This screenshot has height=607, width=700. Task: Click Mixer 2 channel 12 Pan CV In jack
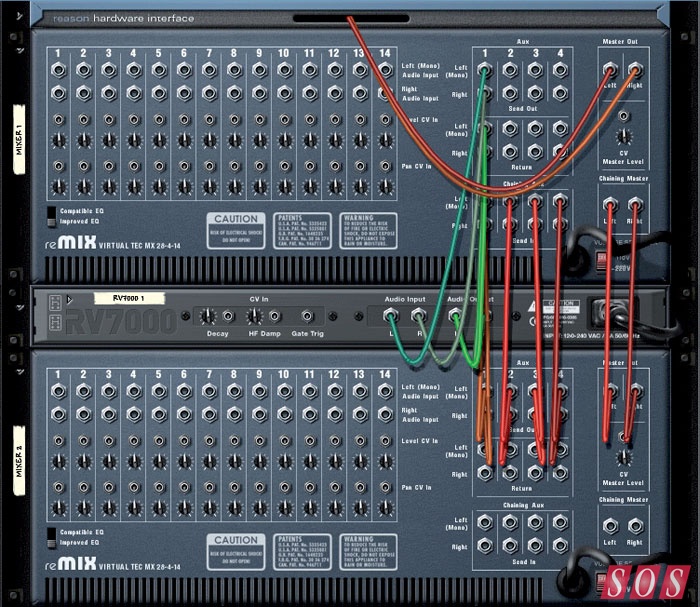coord(335,487)
